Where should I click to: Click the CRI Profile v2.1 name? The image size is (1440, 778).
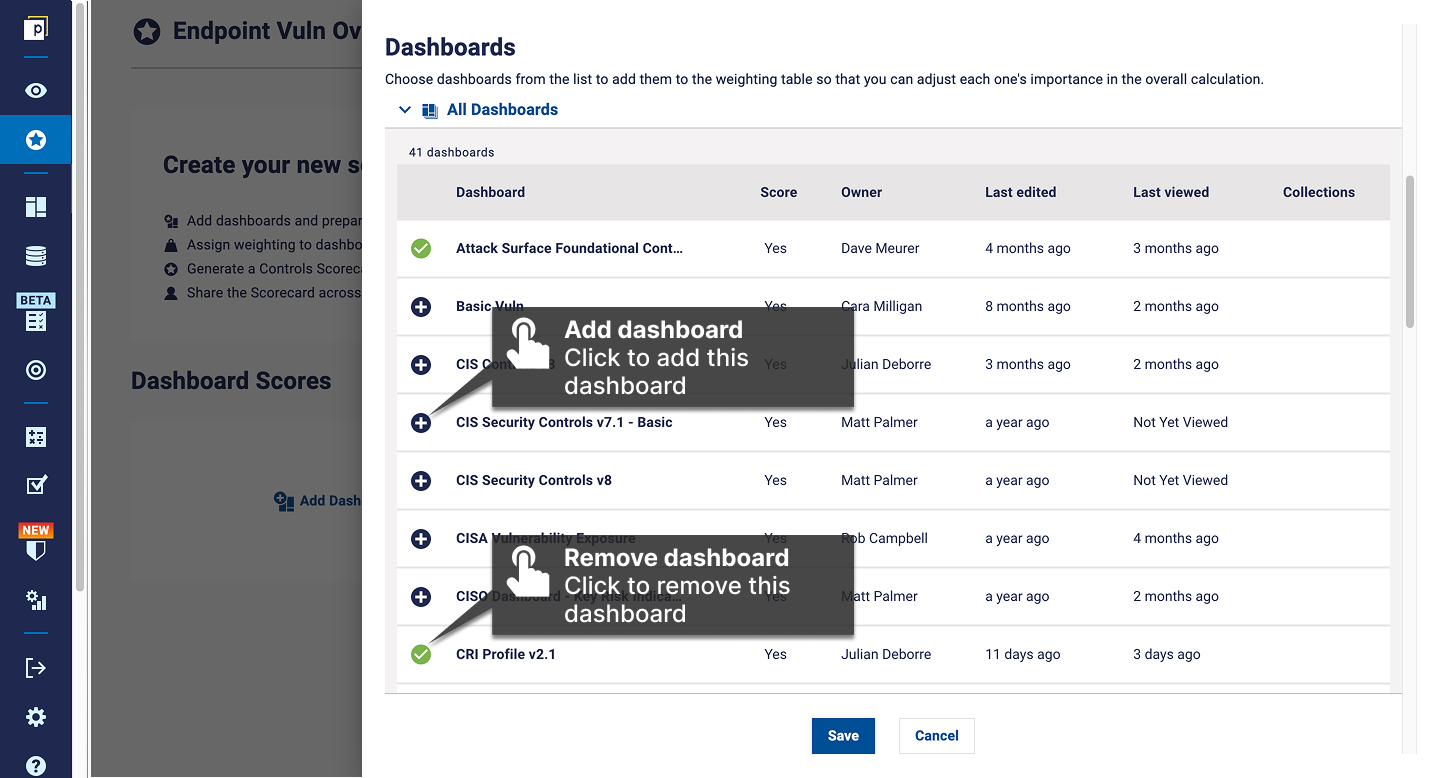pyautogui.click(x=506, y=654)
